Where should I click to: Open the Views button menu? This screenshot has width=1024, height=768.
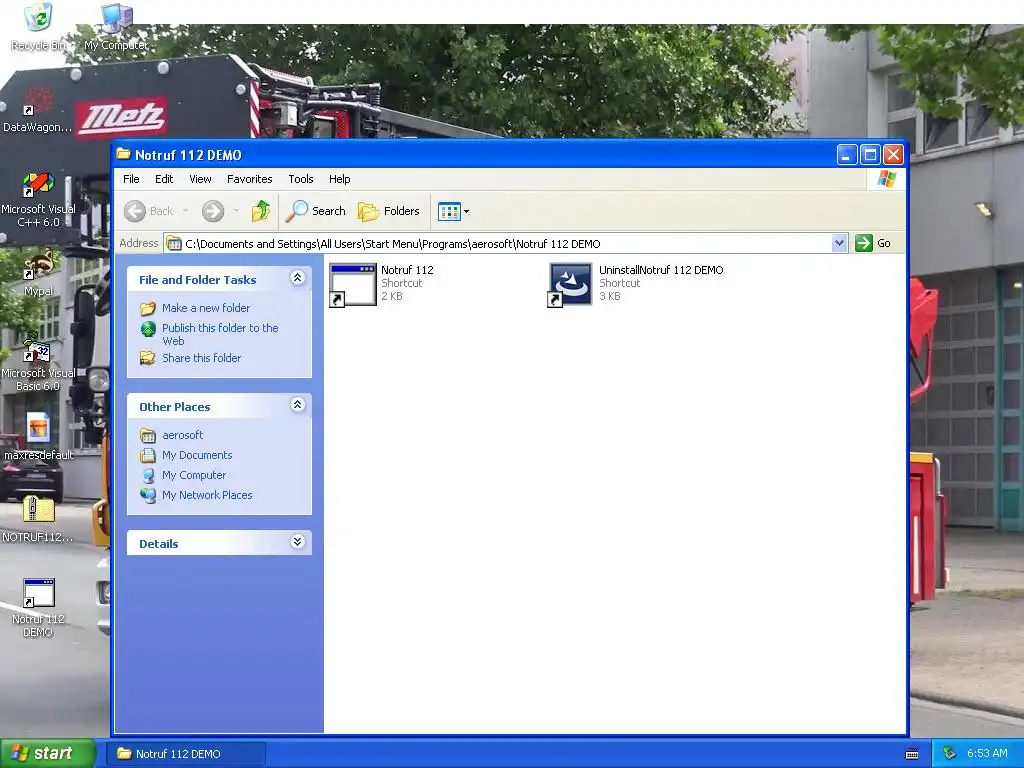click(453, 211)
